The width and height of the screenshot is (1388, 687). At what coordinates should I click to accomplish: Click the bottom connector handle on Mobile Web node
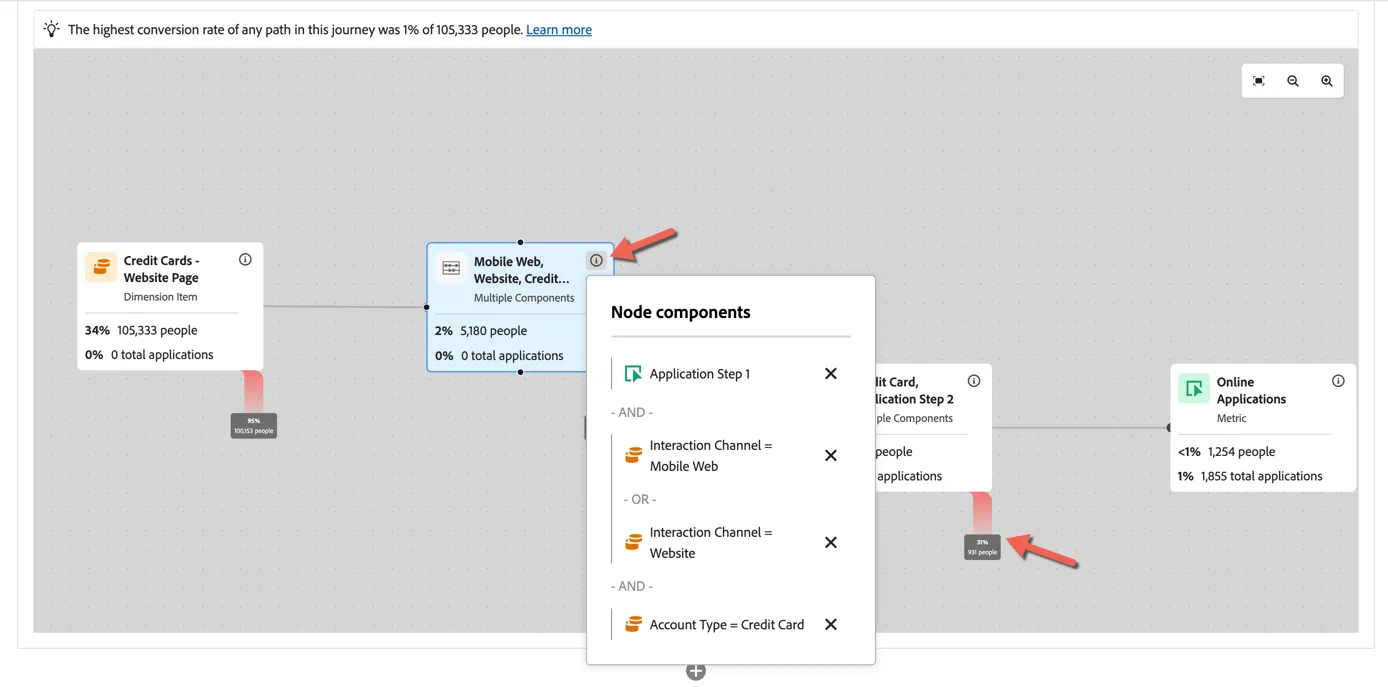[520, 372]
